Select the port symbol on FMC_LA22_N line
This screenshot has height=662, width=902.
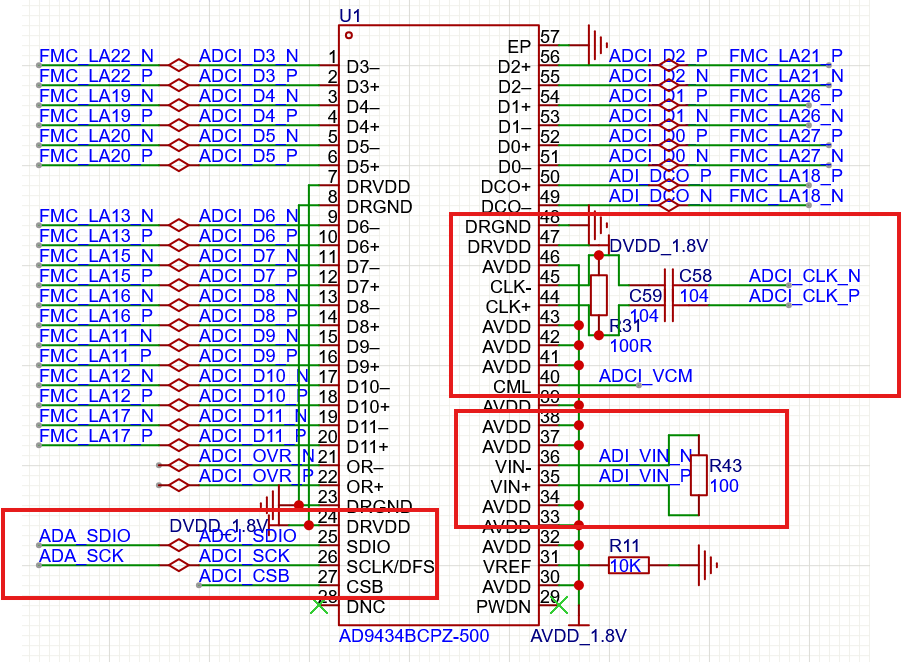coord(179,65)
